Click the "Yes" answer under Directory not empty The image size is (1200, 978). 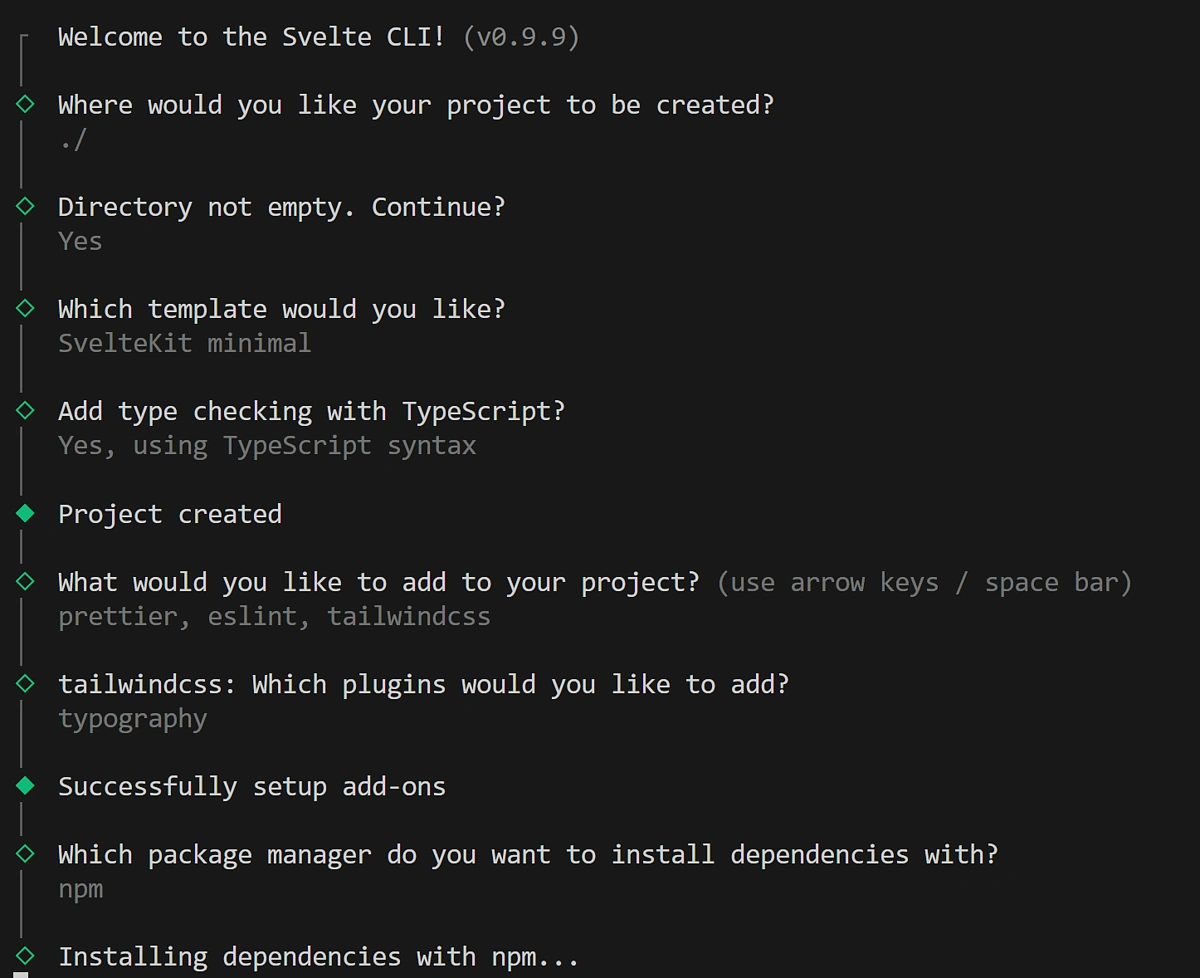[x=80, y=241]
